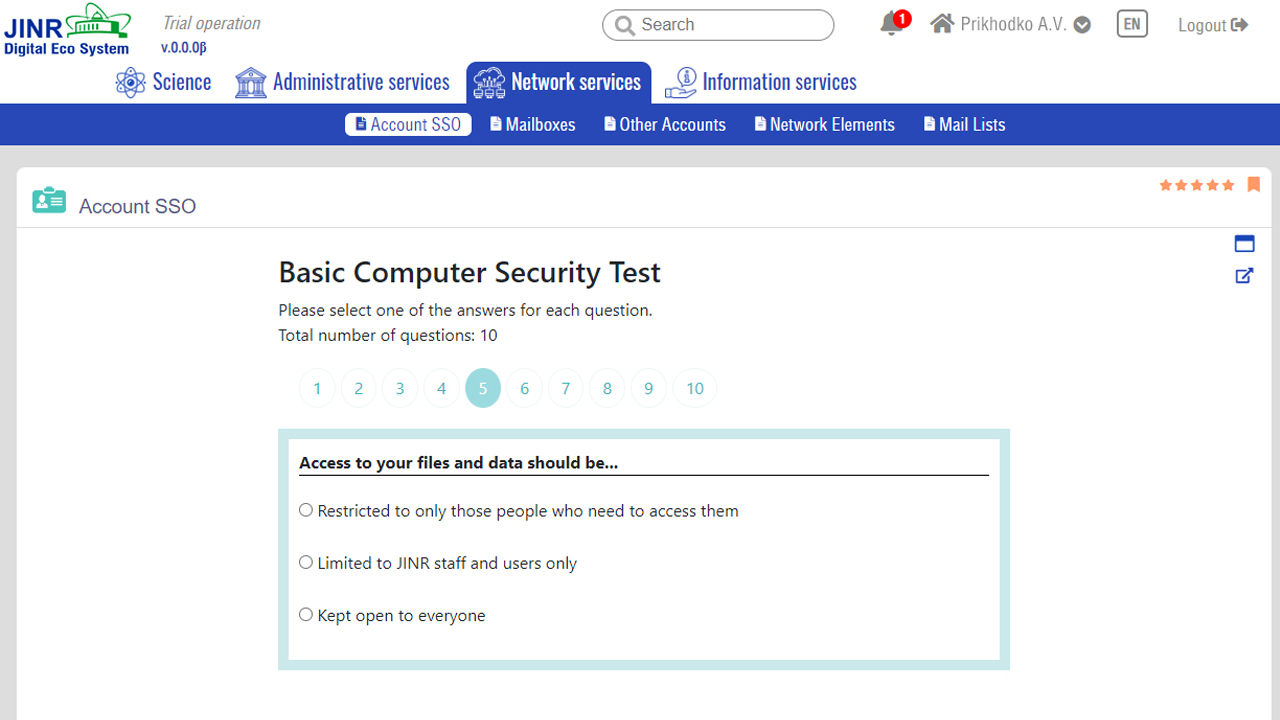
Task: Select 'Restricted to only those people' answer
Action: click(x=306, y=510)
